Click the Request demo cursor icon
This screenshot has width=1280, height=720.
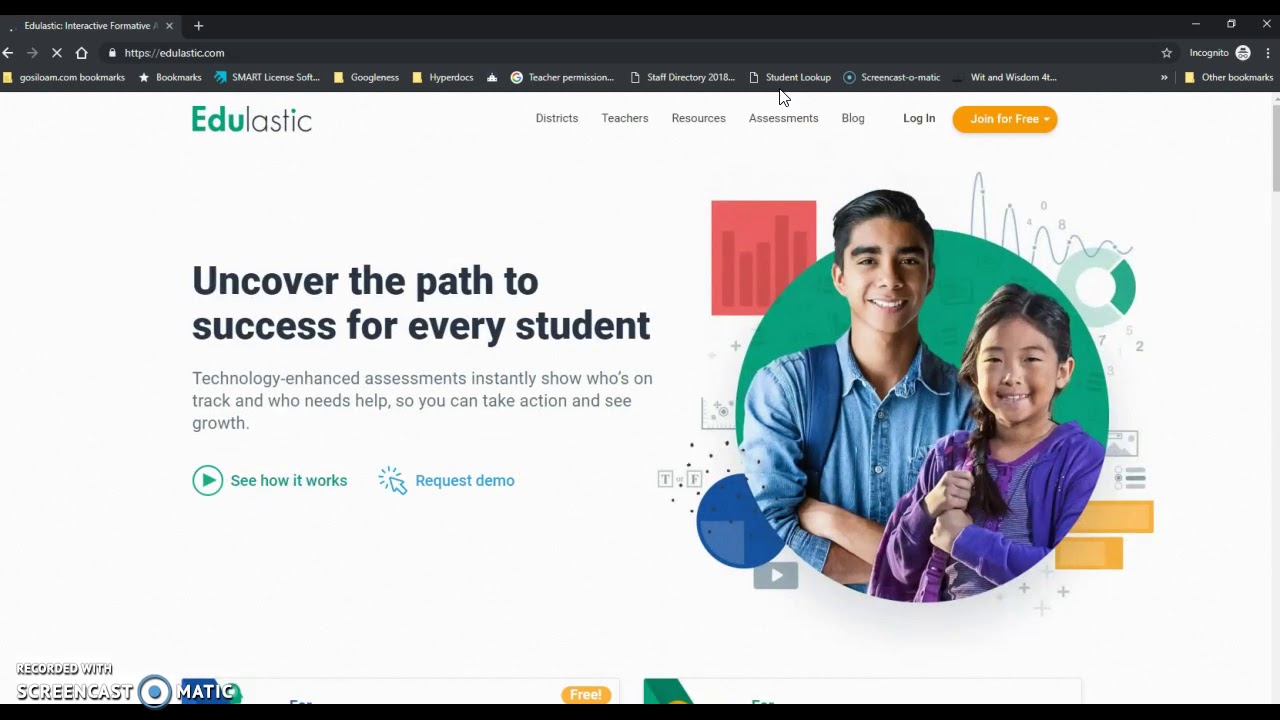tap(393, 481)
